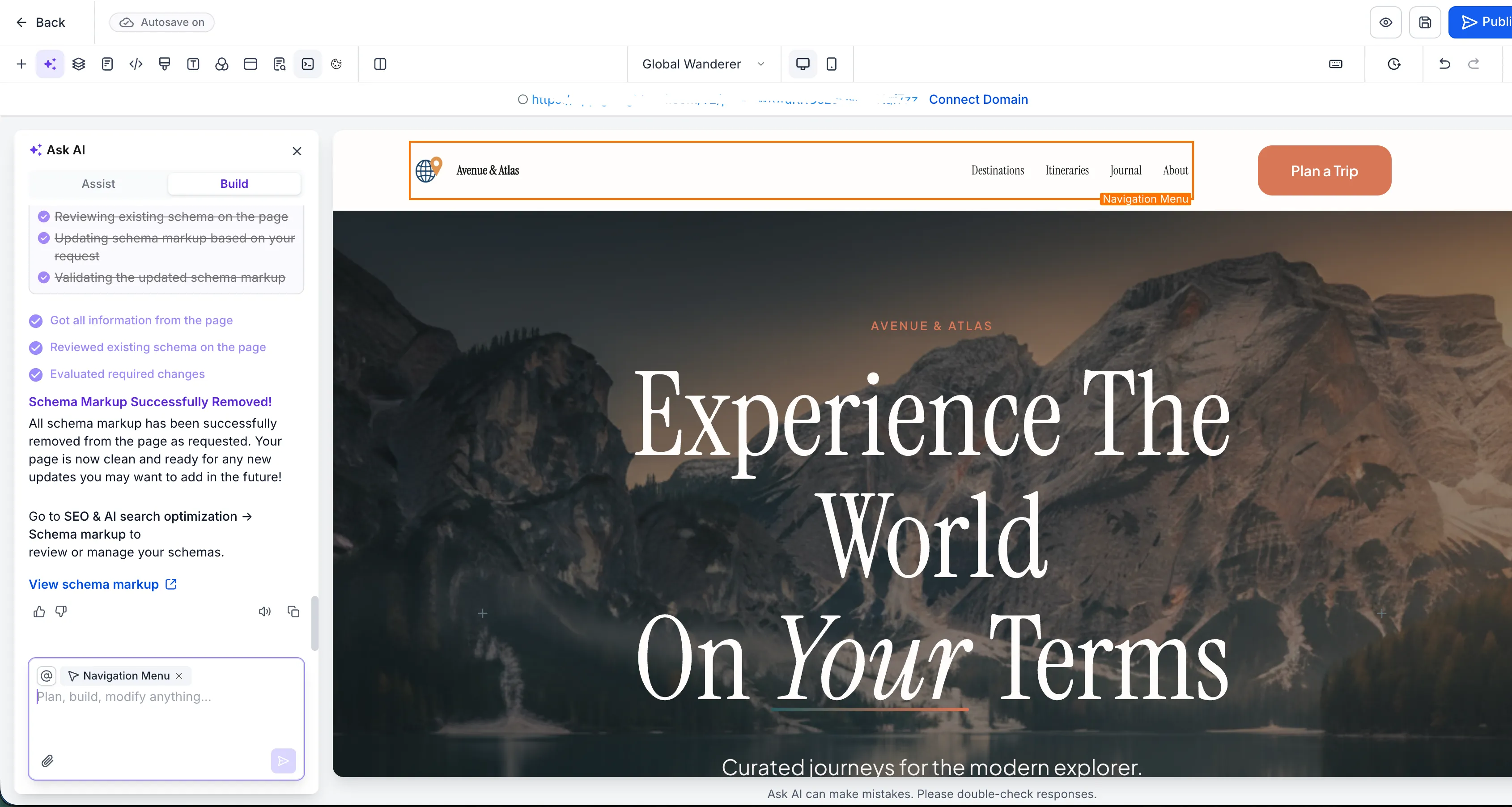Open the terminal console icon

(x=308, y=64)
